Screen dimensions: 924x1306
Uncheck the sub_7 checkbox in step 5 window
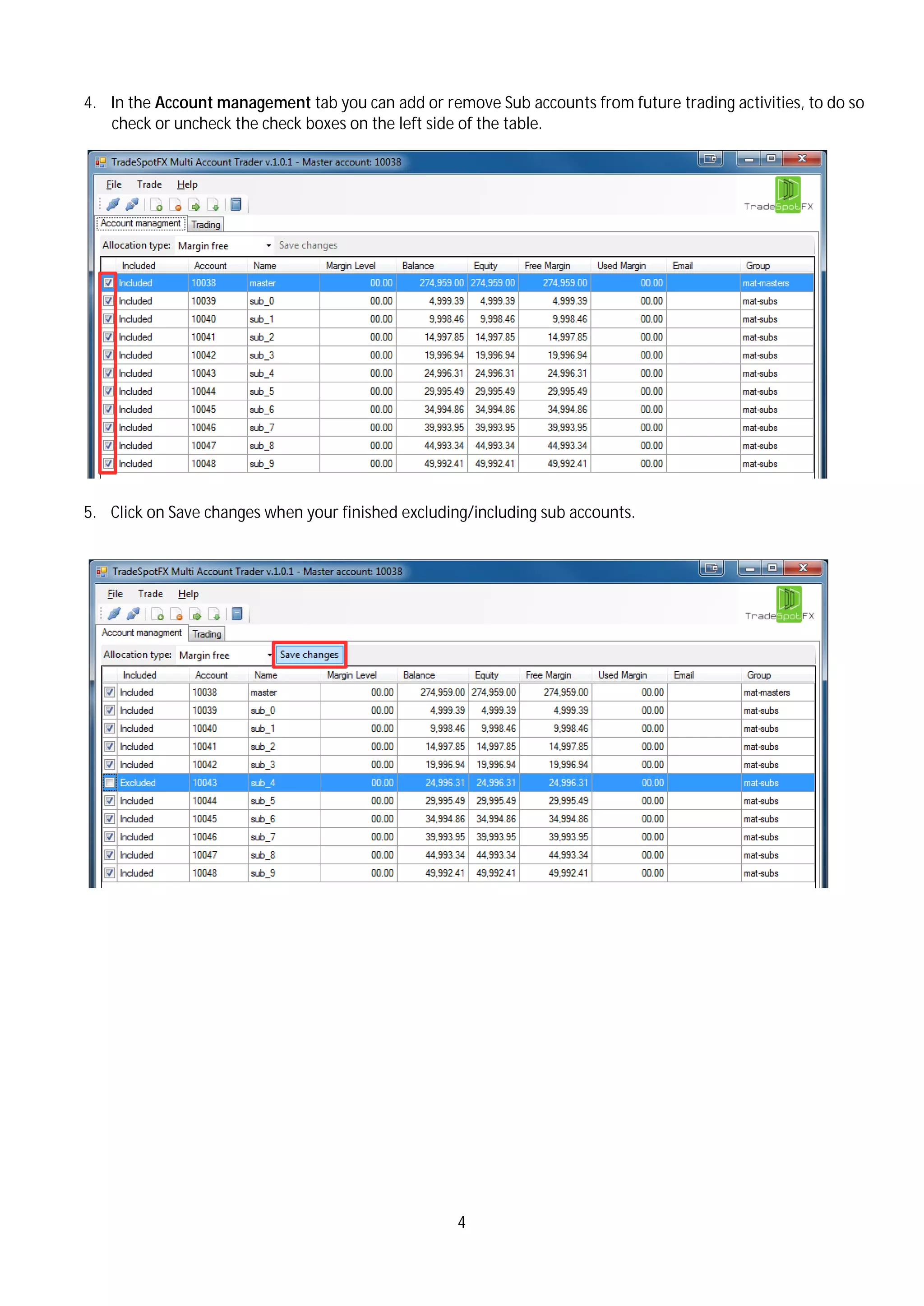pyautogui.click(x=110, y=837)
